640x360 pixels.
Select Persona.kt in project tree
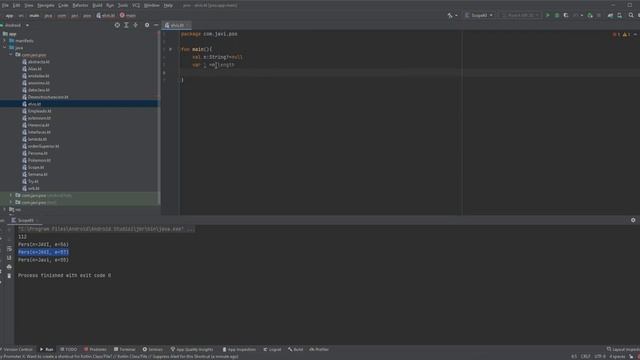tap(38, 153)
